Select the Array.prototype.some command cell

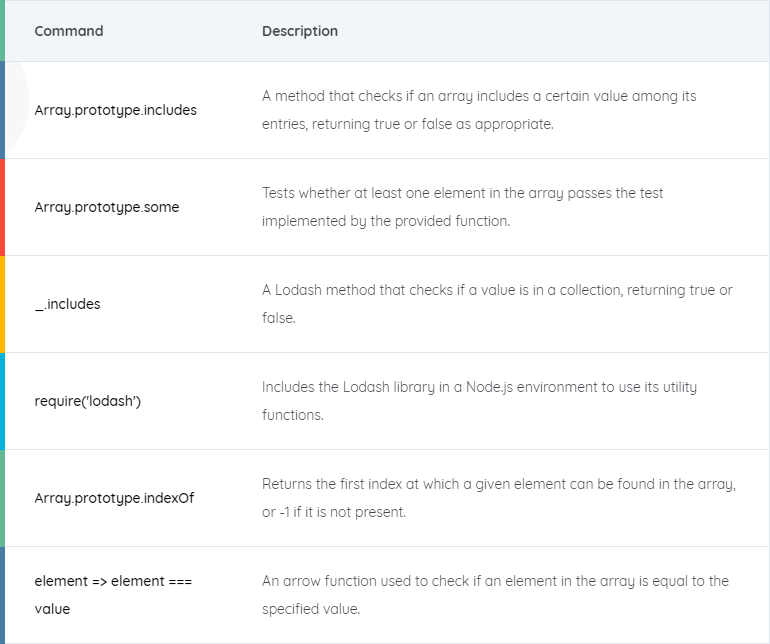107,207
